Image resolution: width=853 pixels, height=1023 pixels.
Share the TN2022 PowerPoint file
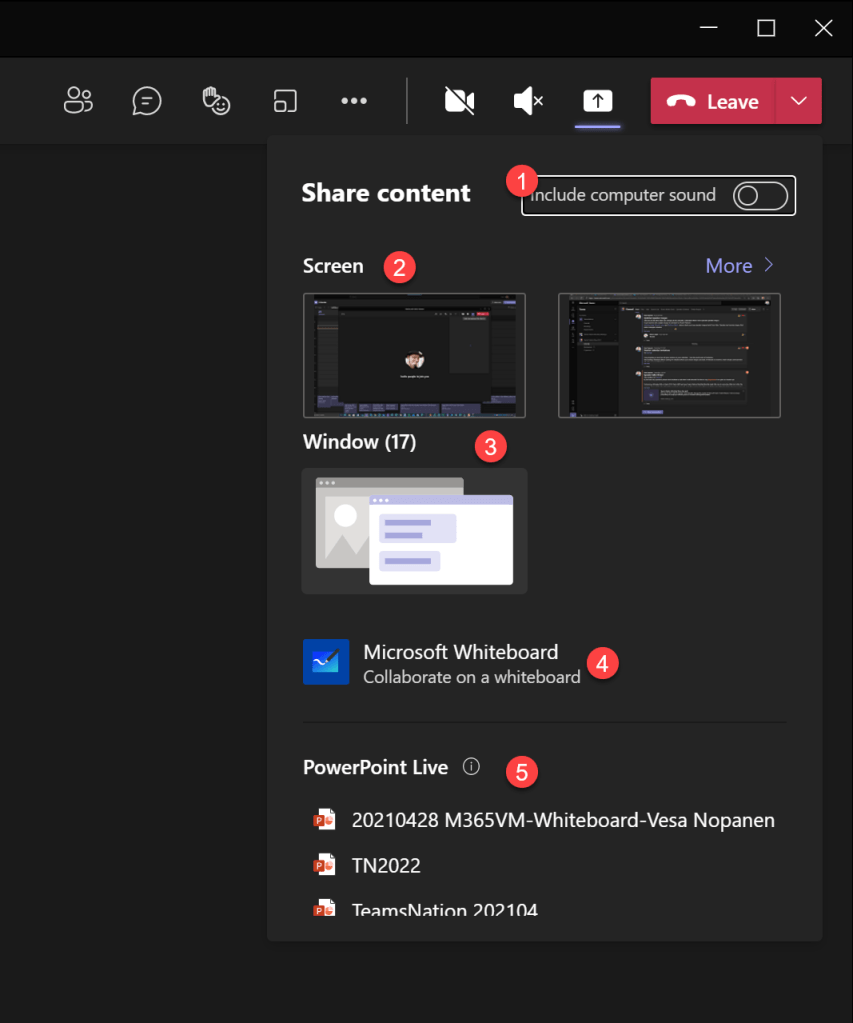tap(386, 866)
